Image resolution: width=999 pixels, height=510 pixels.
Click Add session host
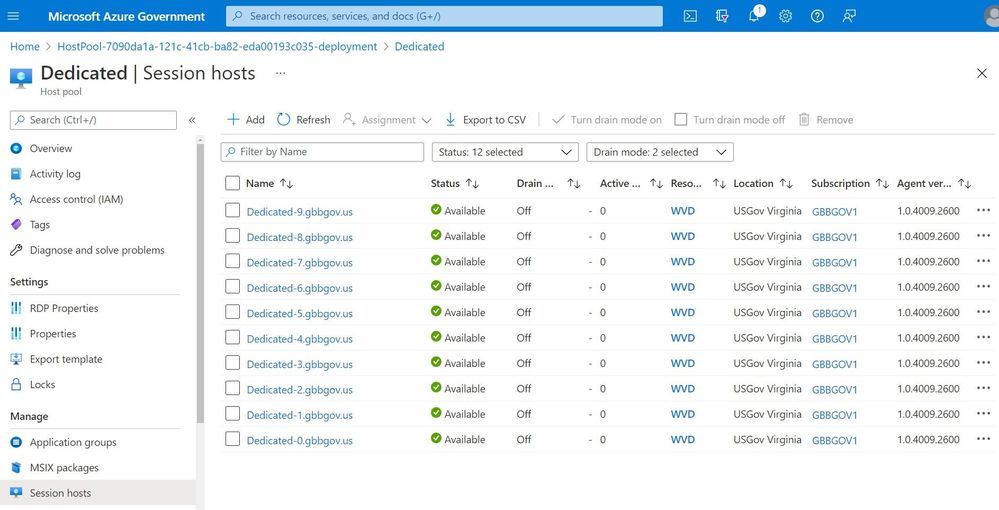pos(246,120)
